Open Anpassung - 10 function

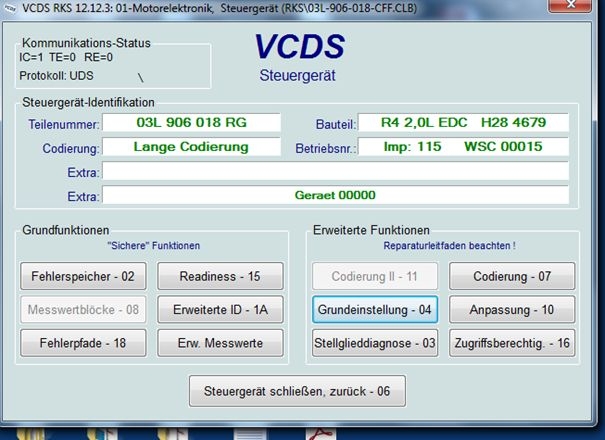[x=512, y=310]
